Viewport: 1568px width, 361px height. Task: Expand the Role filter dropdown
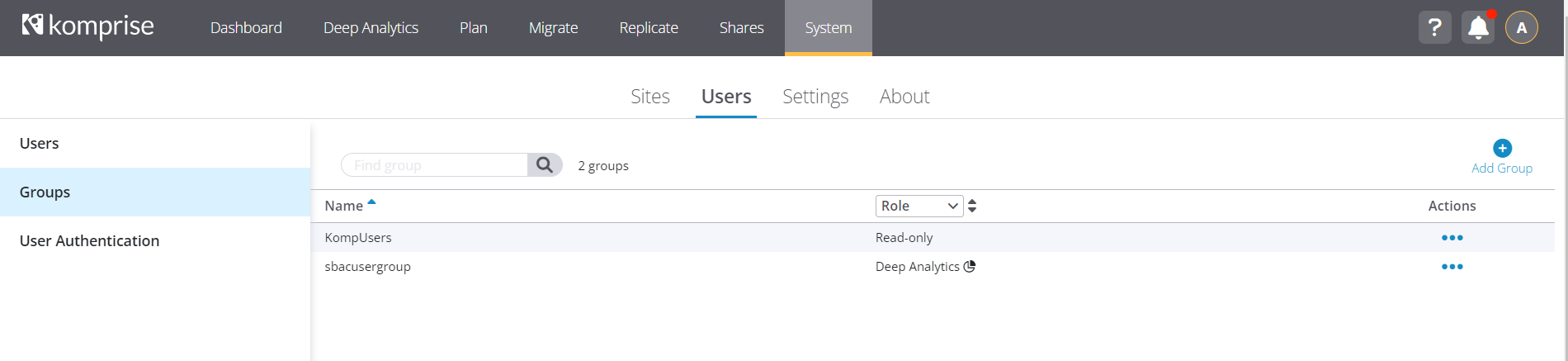click(919, 206)
